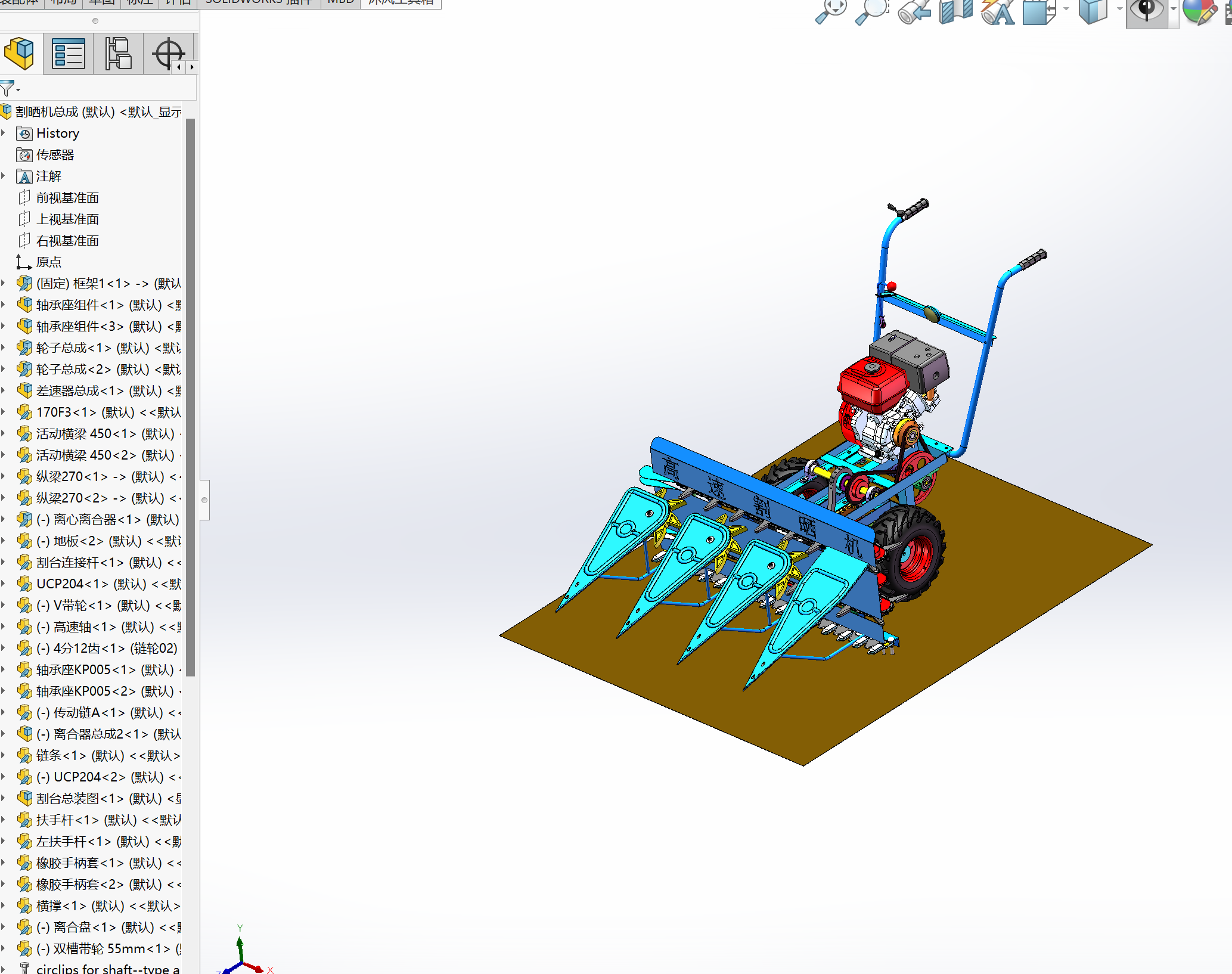Open the ConfigurationManager tab icon
The width and height of the screenshot is (1232, 974).
click(x=118, y=54)
